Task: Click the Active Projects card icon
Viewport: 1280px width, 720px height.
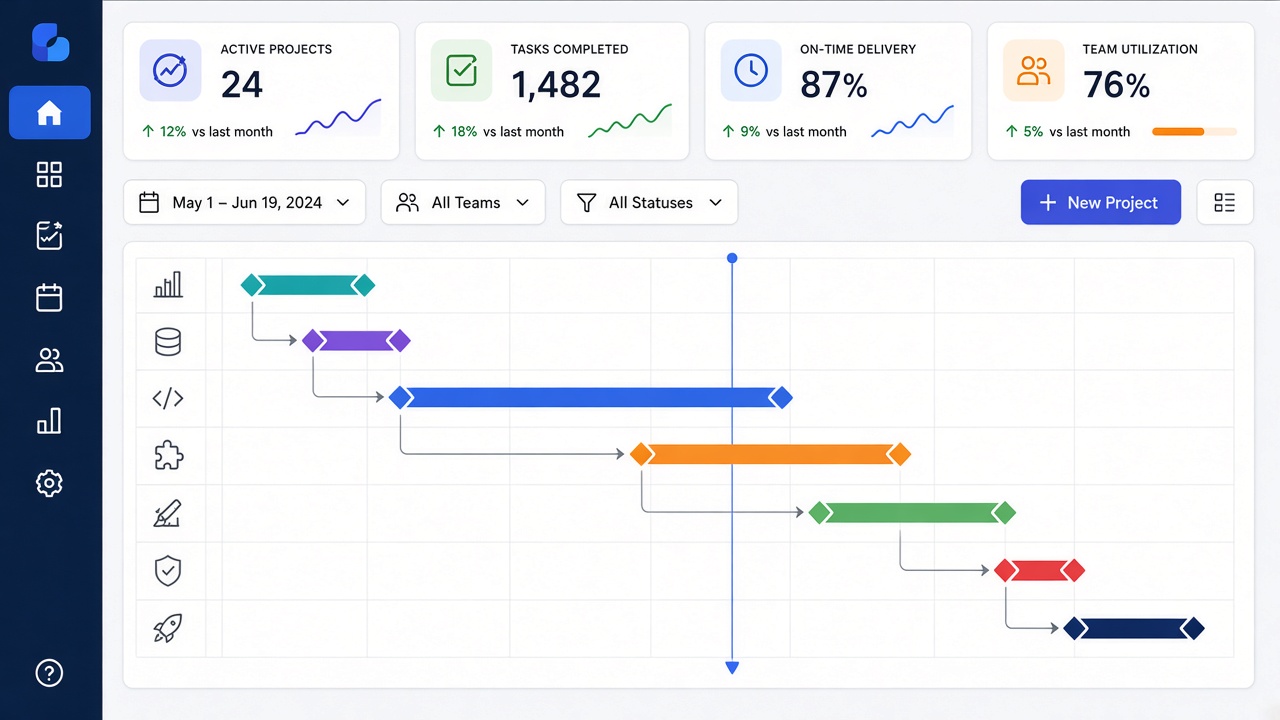Action: click(170, 70)
